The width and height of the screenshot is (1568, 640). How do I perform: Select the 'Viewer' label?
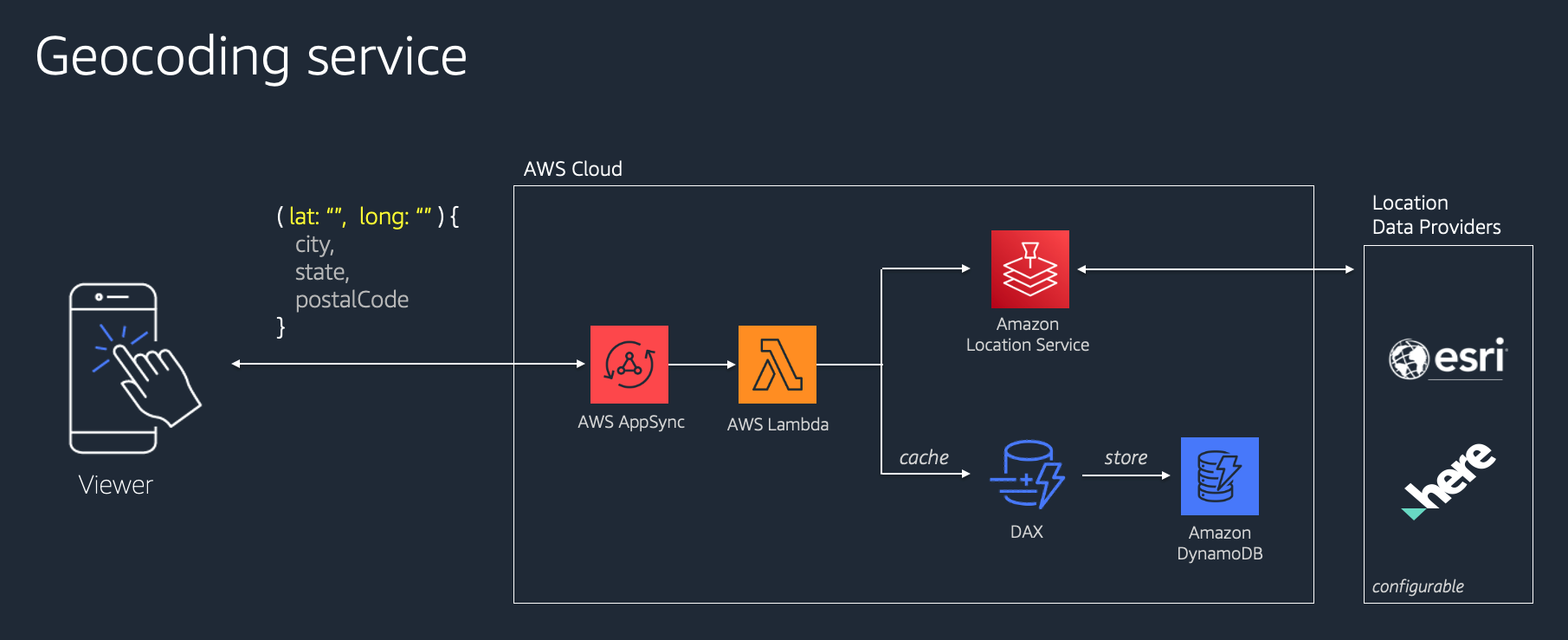coord(115,485)
